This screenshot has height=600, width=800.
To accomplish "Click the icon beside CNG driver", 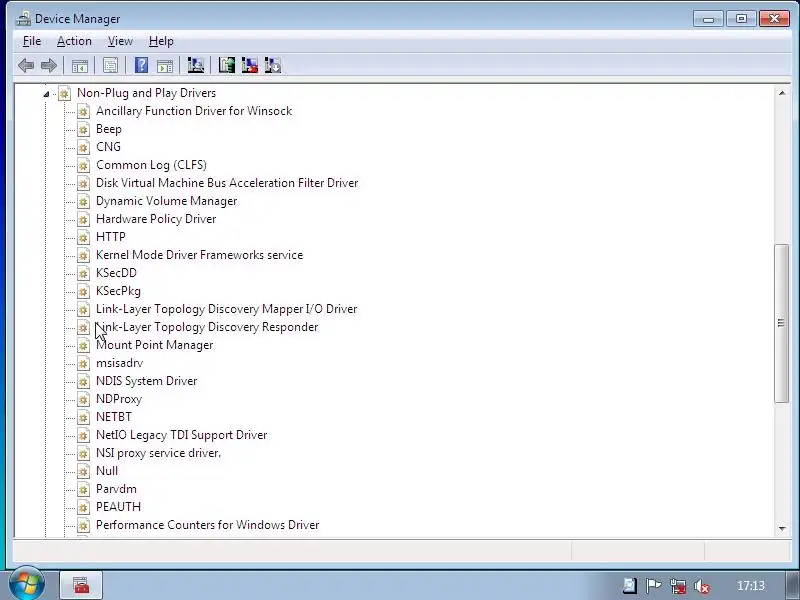I will point(83,147).
